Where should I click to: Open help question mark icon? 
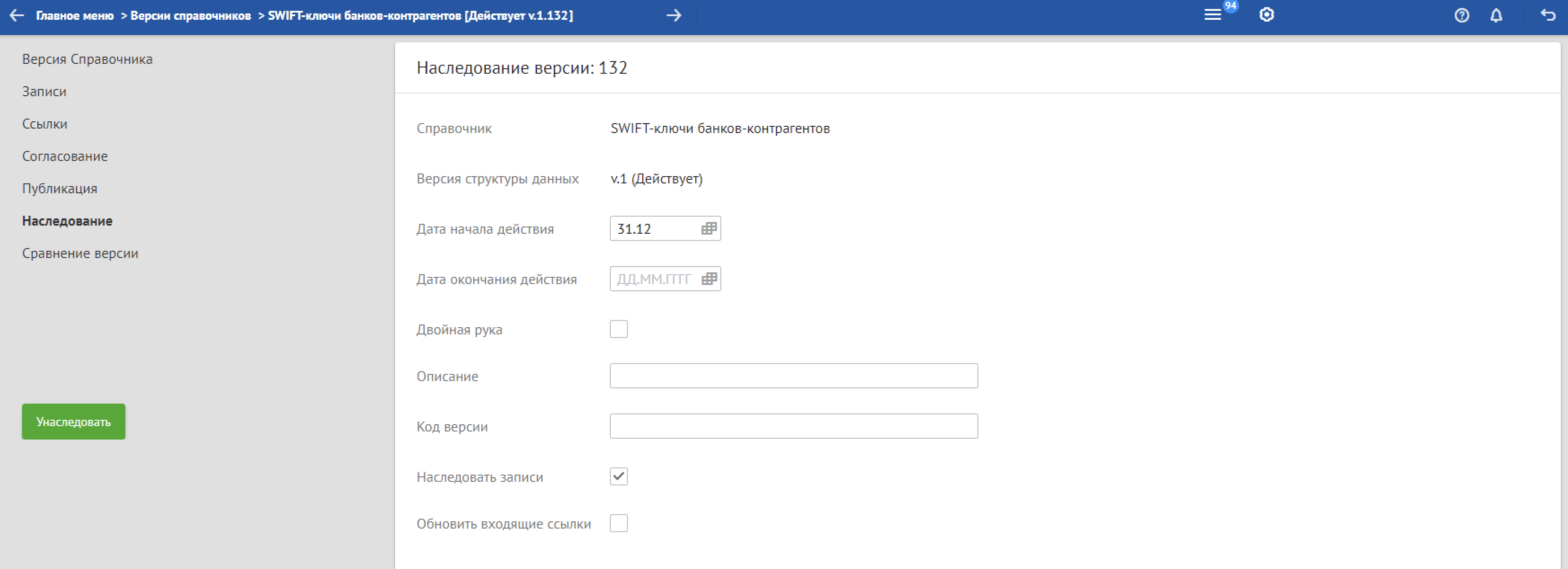coord(1461,16)
